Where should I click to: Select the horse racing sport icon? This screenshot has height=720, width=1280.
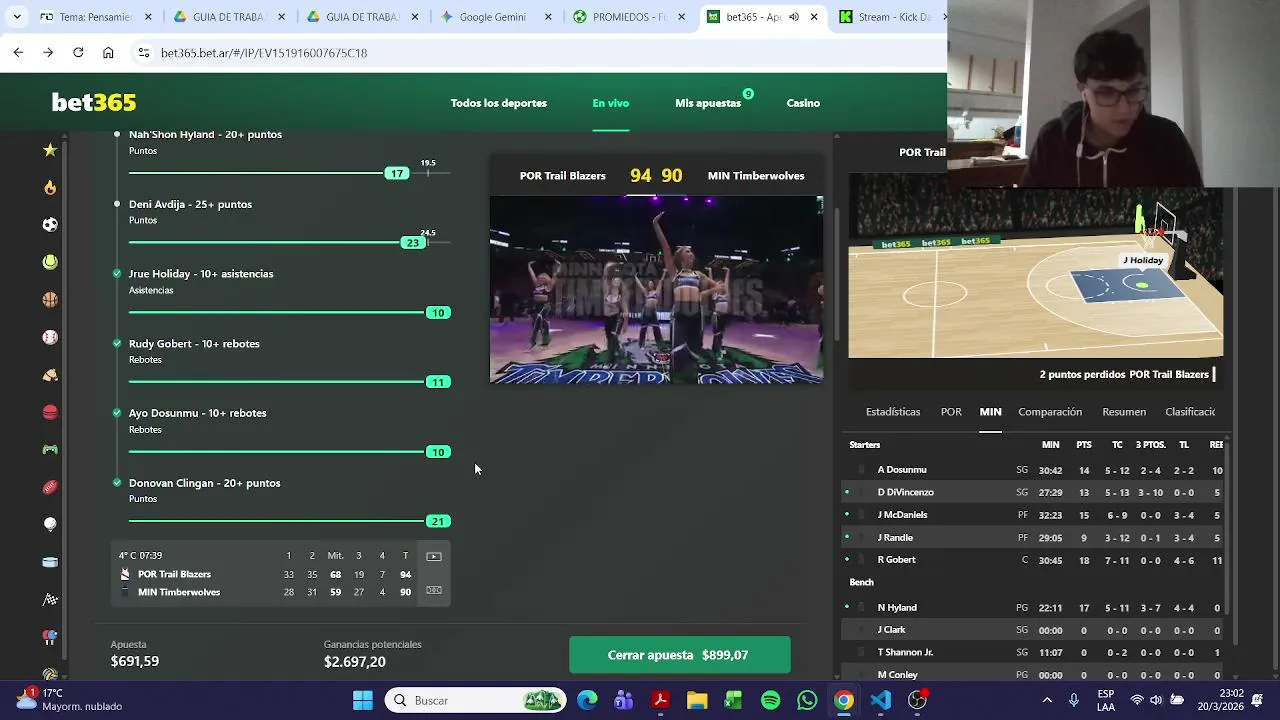click(50, 375)
